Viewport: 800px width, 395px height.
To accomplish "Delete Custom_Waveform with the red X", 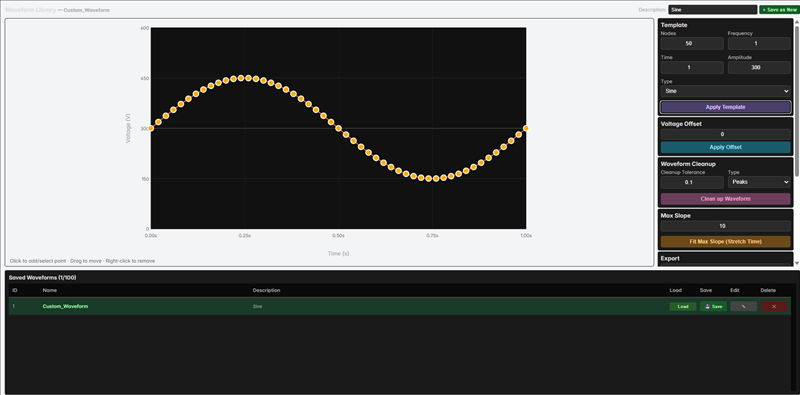I will pyautogui.click(x=774, y=306).
